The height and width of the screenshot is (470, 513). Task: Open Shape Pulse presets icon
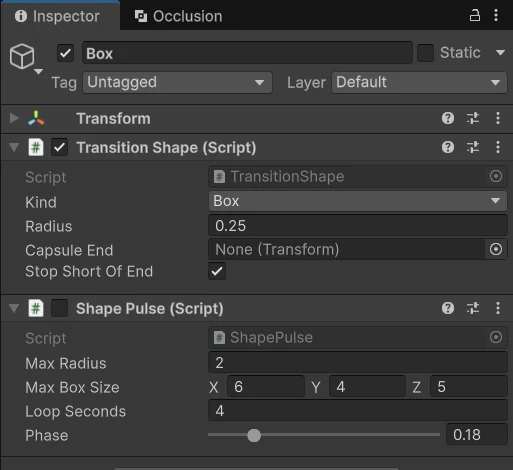coord(473,308)
